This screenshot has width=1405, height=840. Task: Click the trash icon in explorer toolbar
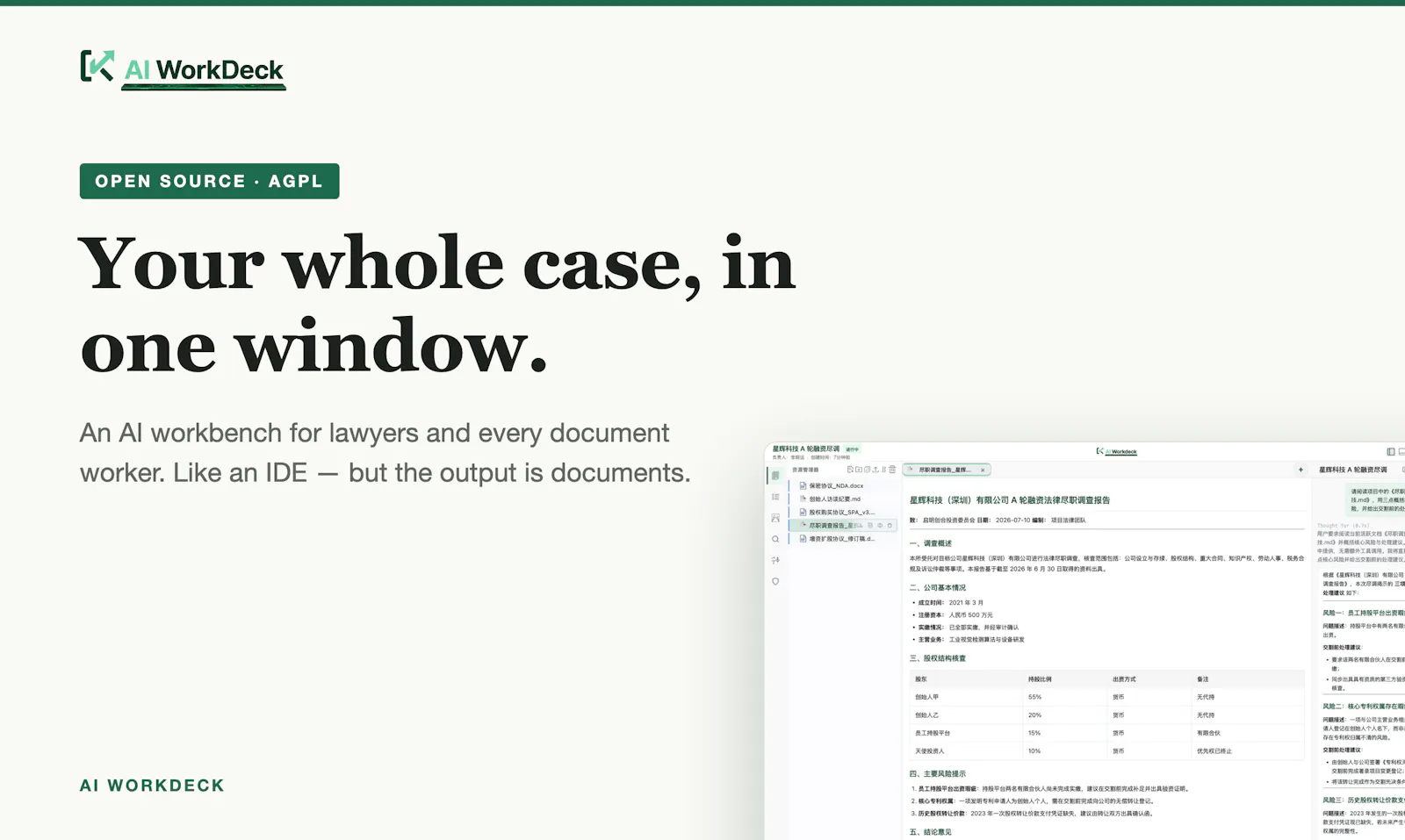pyautogui.click(x=892, y=470)
